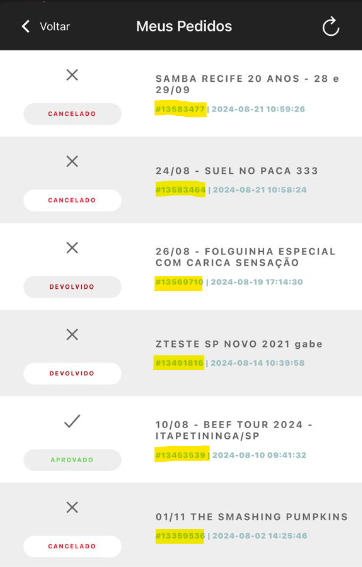The width and height of the screenshot is (362, 567).
Task: Tap the refresh icon in header
Action: click(331, 27)
